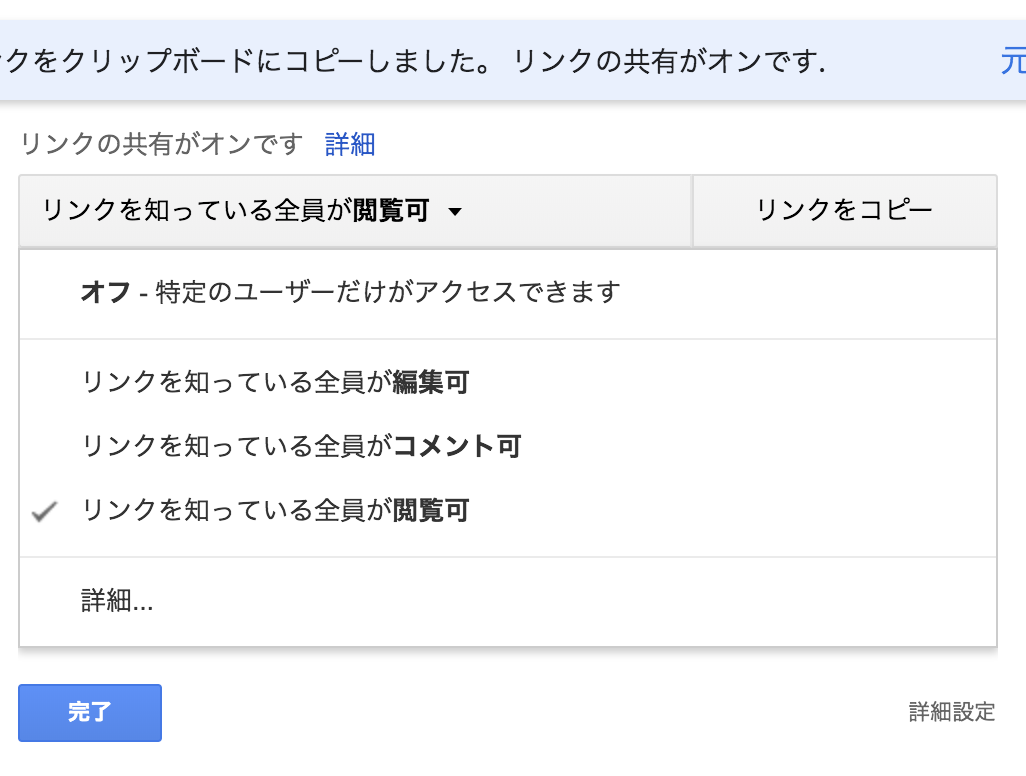Click the blue 元 undo link in banner
Viewport: 1026px width, 776px height.
coord(1012,63)
